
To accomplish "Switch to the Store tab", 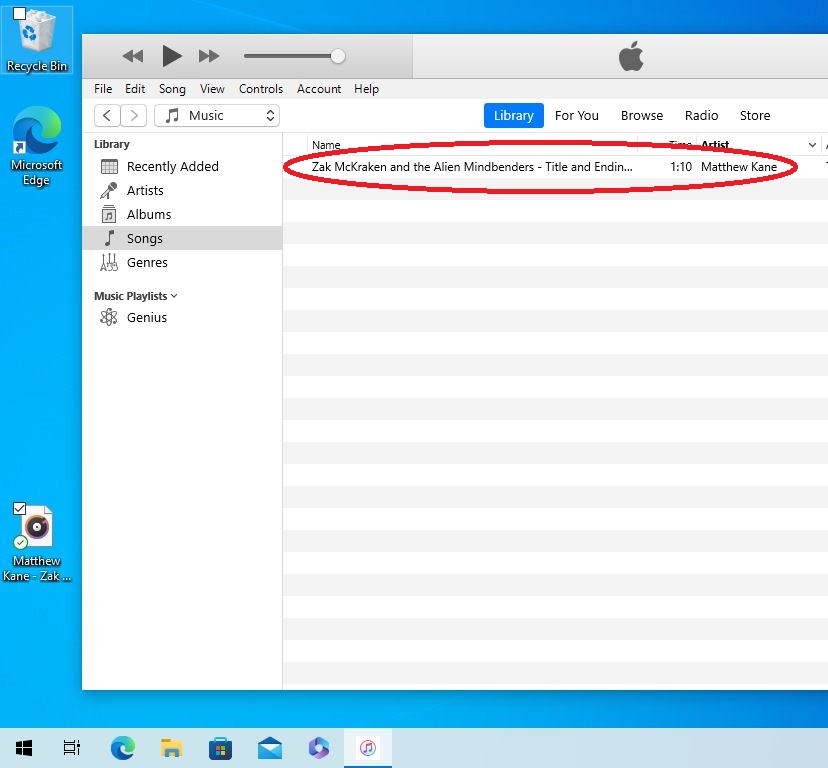I will tap(755, 116).
